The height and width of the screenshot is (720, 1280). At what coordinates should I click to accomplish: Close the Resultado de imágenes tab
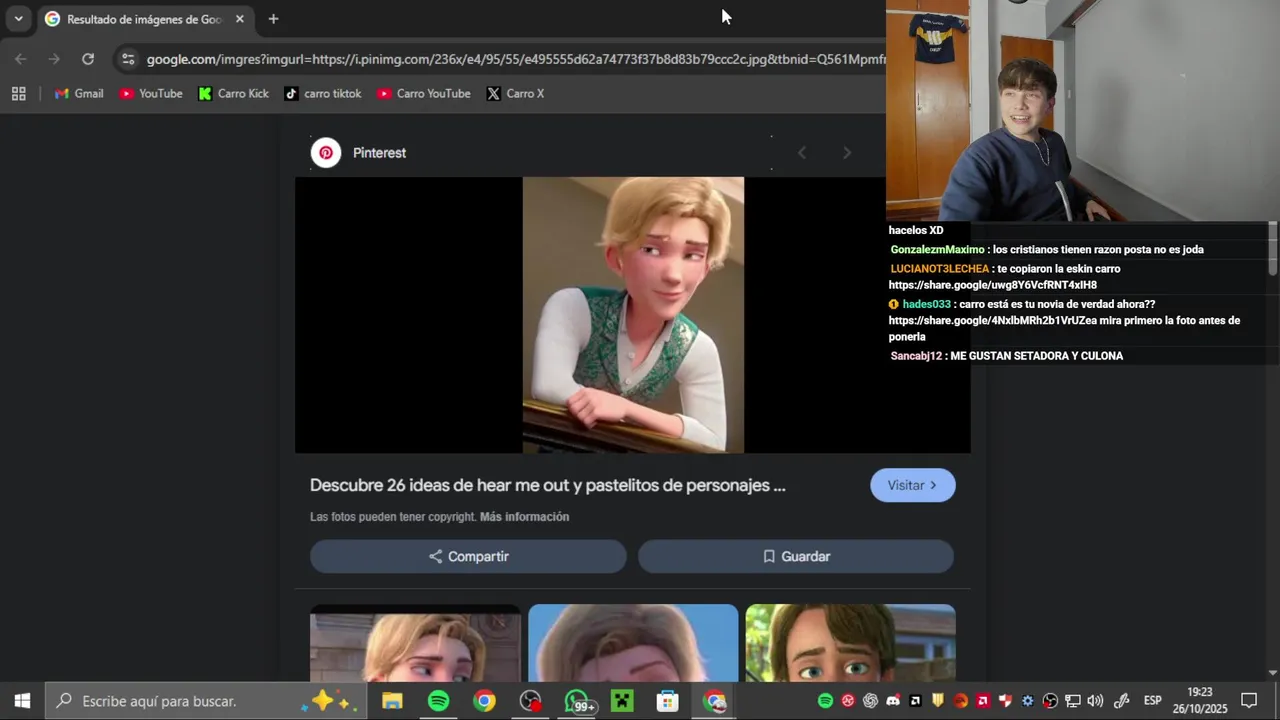(x=240, y=19)
